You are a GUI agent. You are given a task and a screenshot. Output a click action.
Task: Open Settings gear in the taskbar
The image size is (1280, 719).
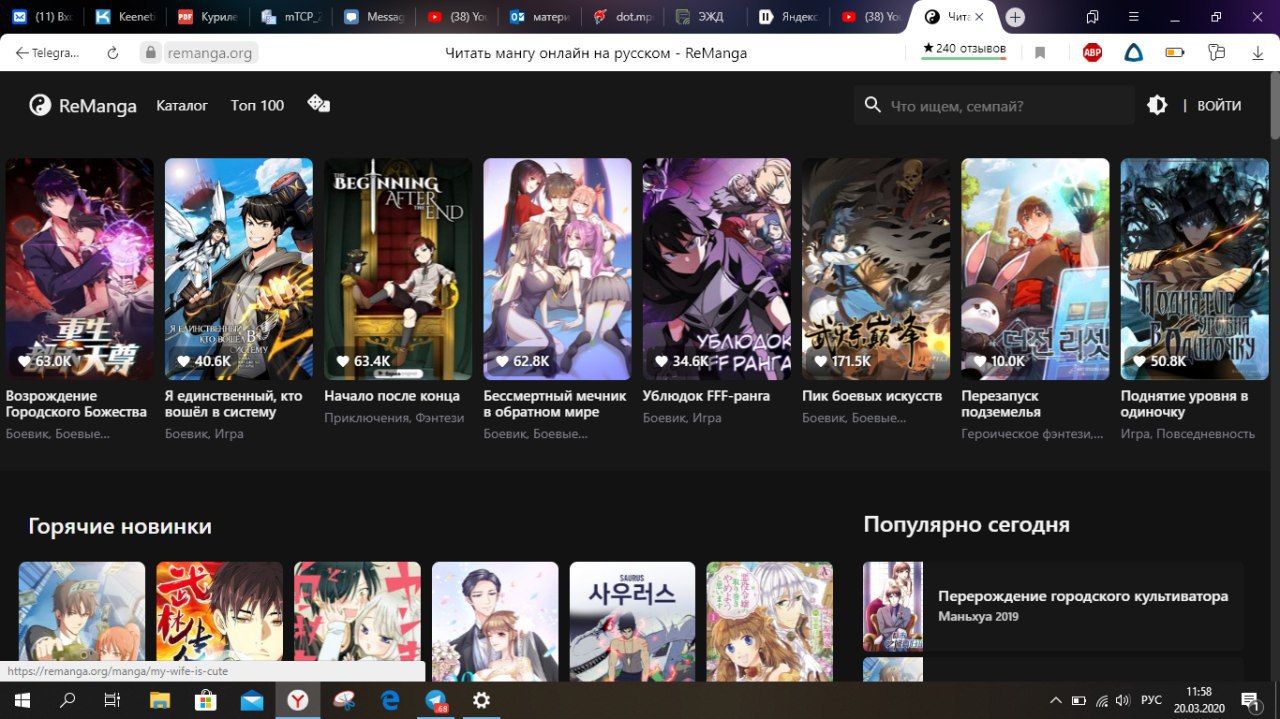point(481,700)
